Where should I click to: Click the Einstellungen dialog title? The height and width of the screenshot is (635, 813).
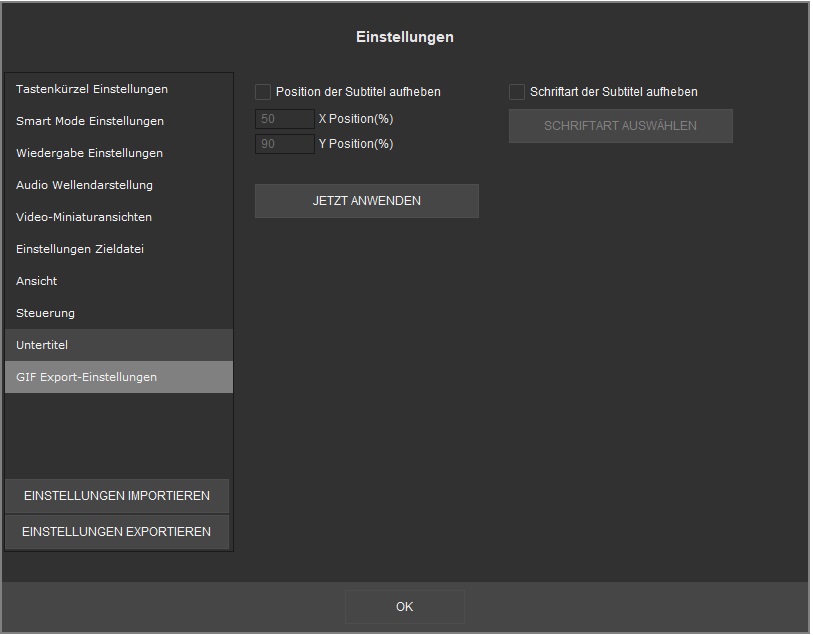pyautogui.click(x=405, y=37)
